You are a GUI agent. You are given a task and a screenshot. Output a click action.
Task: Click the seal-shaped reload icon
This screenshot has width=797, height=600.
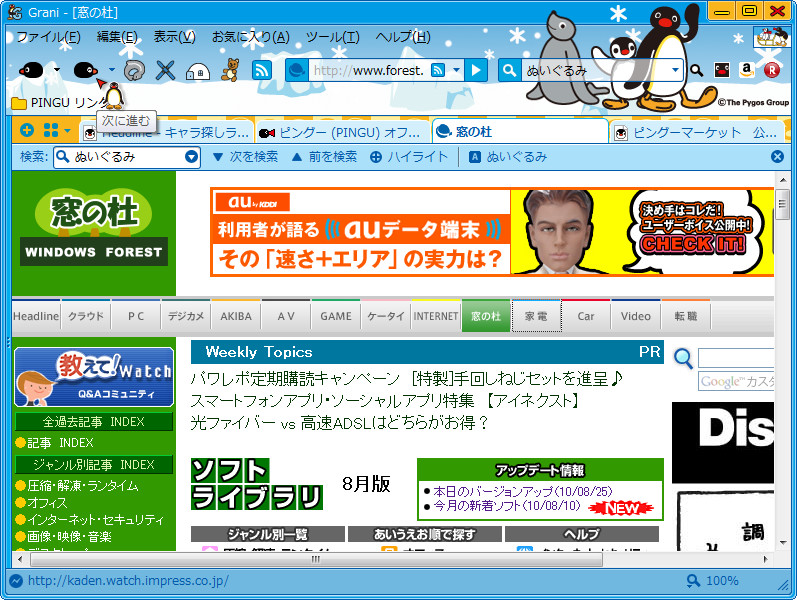tap(134, 70)
